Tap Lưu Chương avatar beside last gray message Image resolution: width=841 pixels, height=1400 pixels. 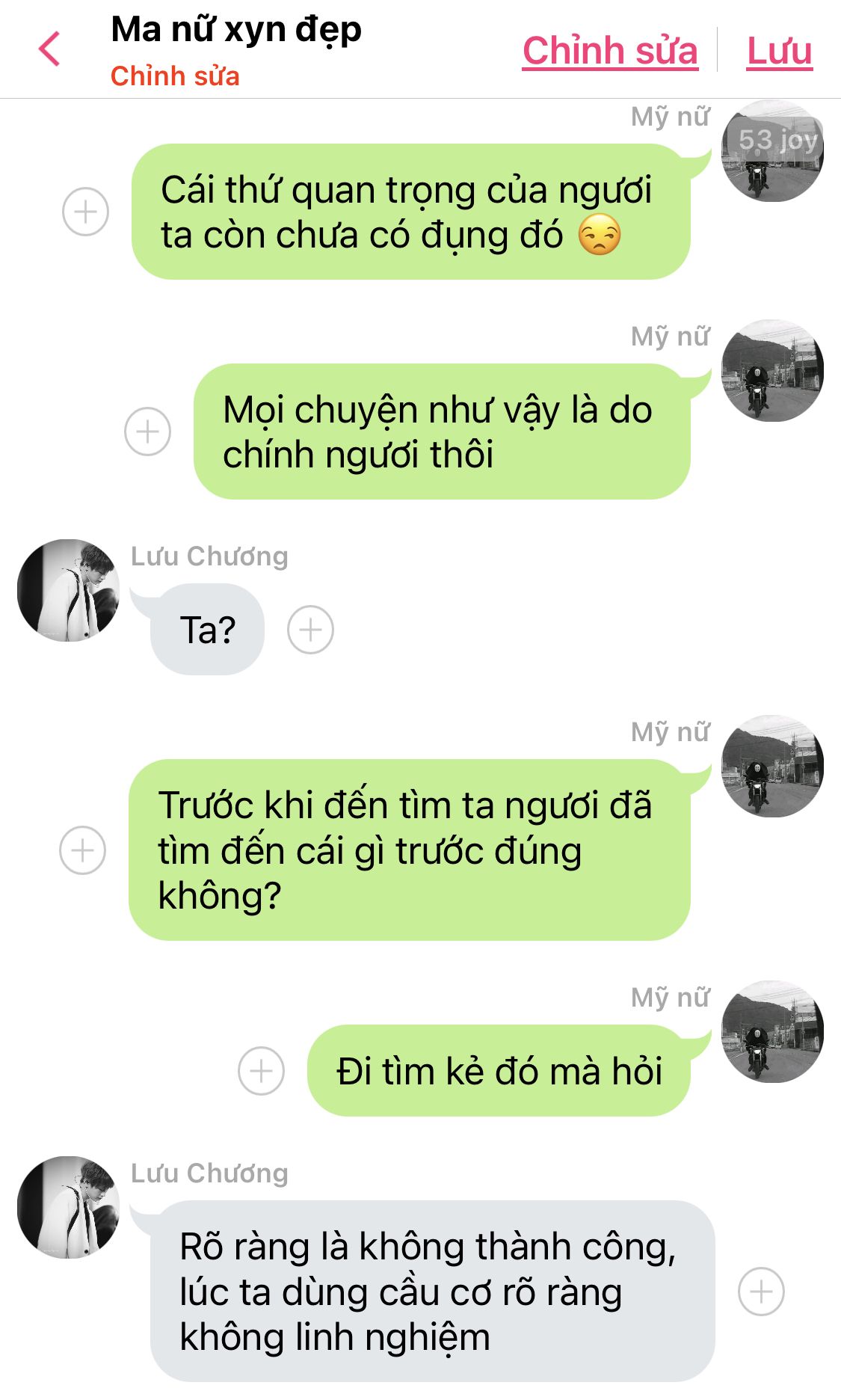[68, 1207]
